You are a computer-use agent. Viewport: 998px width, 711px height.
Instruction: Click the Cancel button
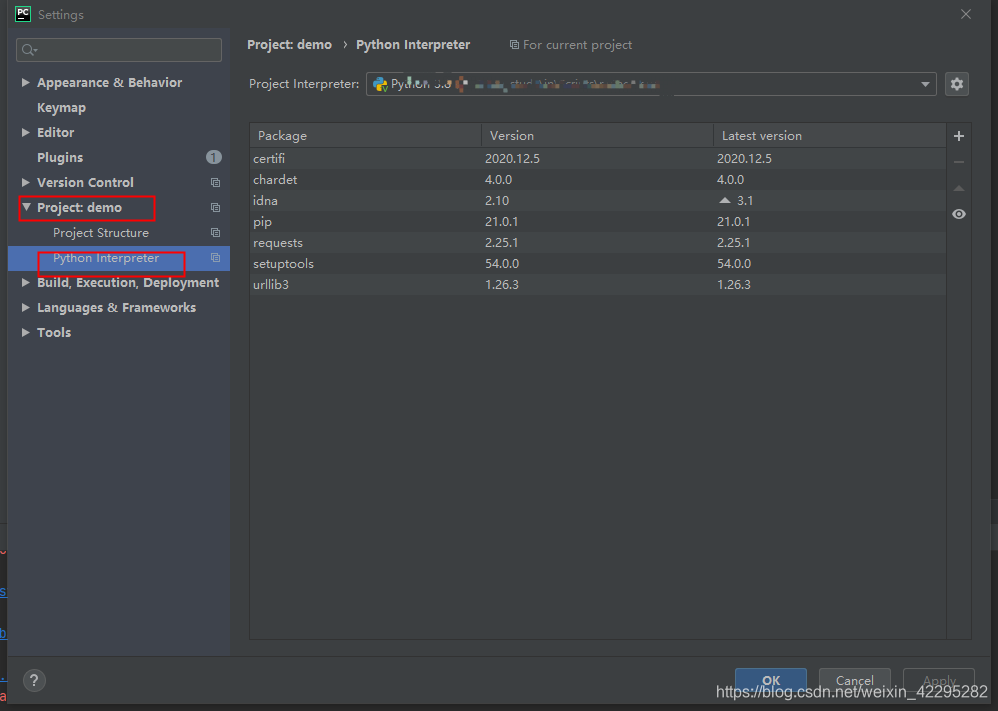[854, 680]
